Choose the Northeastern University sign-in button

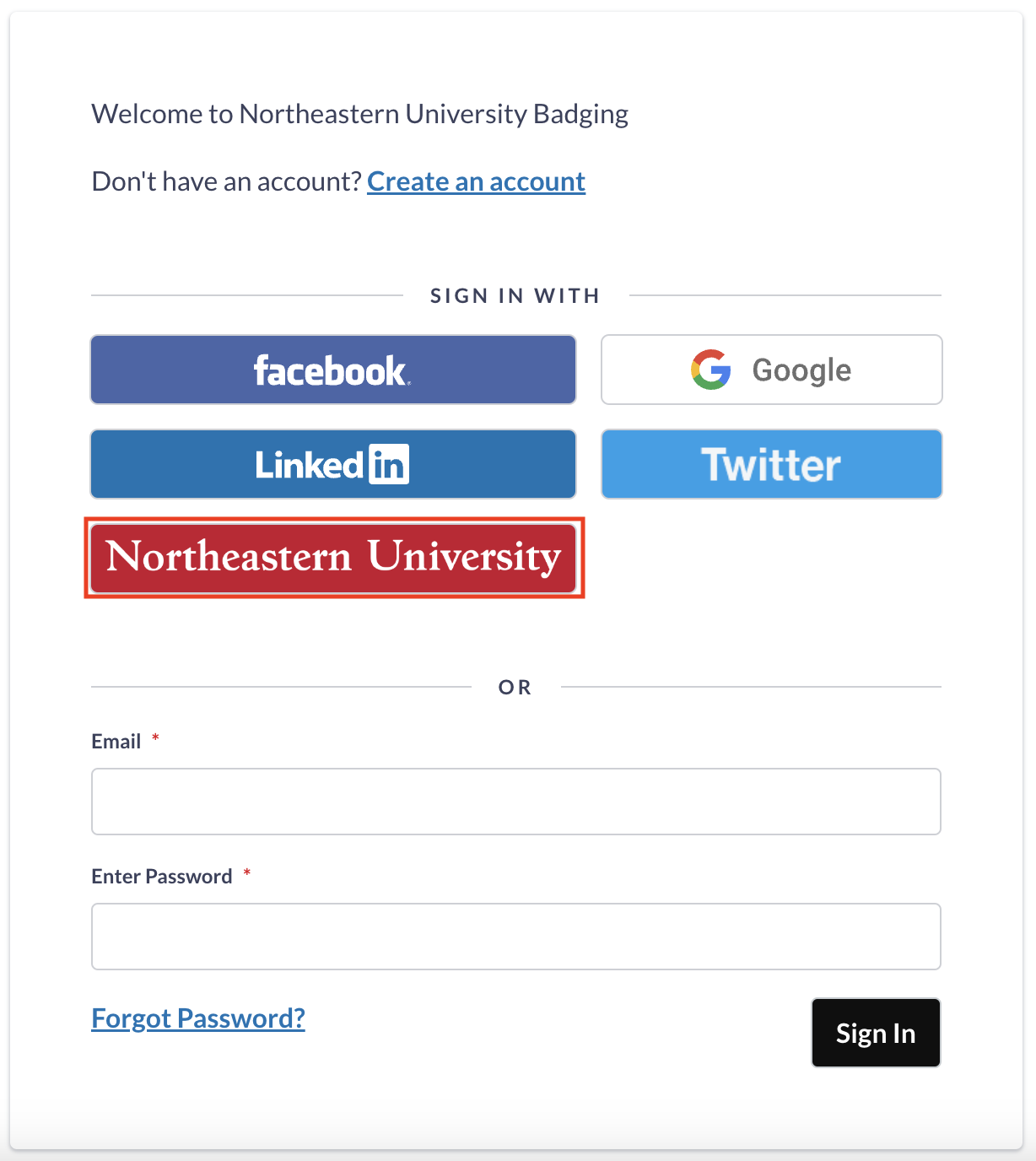(x=333, y=558)
